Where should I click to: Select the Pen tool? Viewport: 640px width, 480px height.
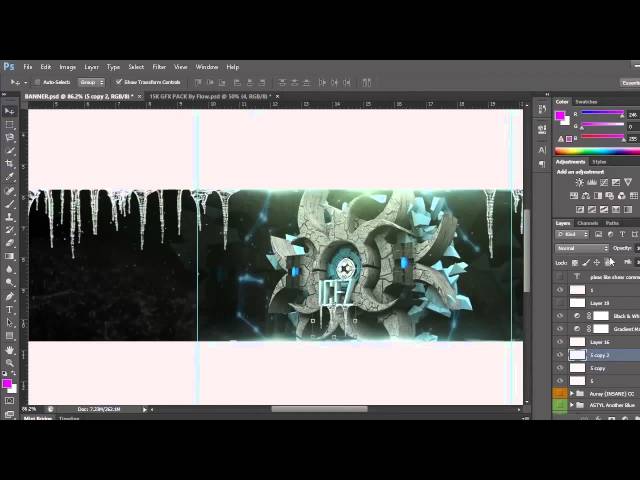(x=9, y=296)
